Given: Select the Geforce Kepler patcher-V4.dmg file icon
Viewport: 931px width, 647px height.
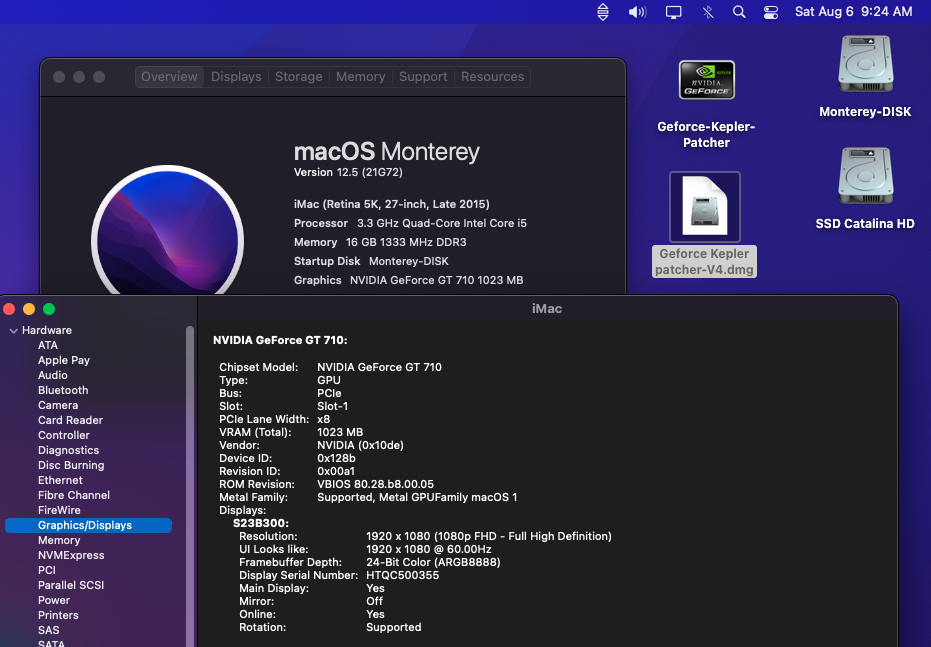Looking at the screenshot, I should pyautogui.click(x=705, y=207).
